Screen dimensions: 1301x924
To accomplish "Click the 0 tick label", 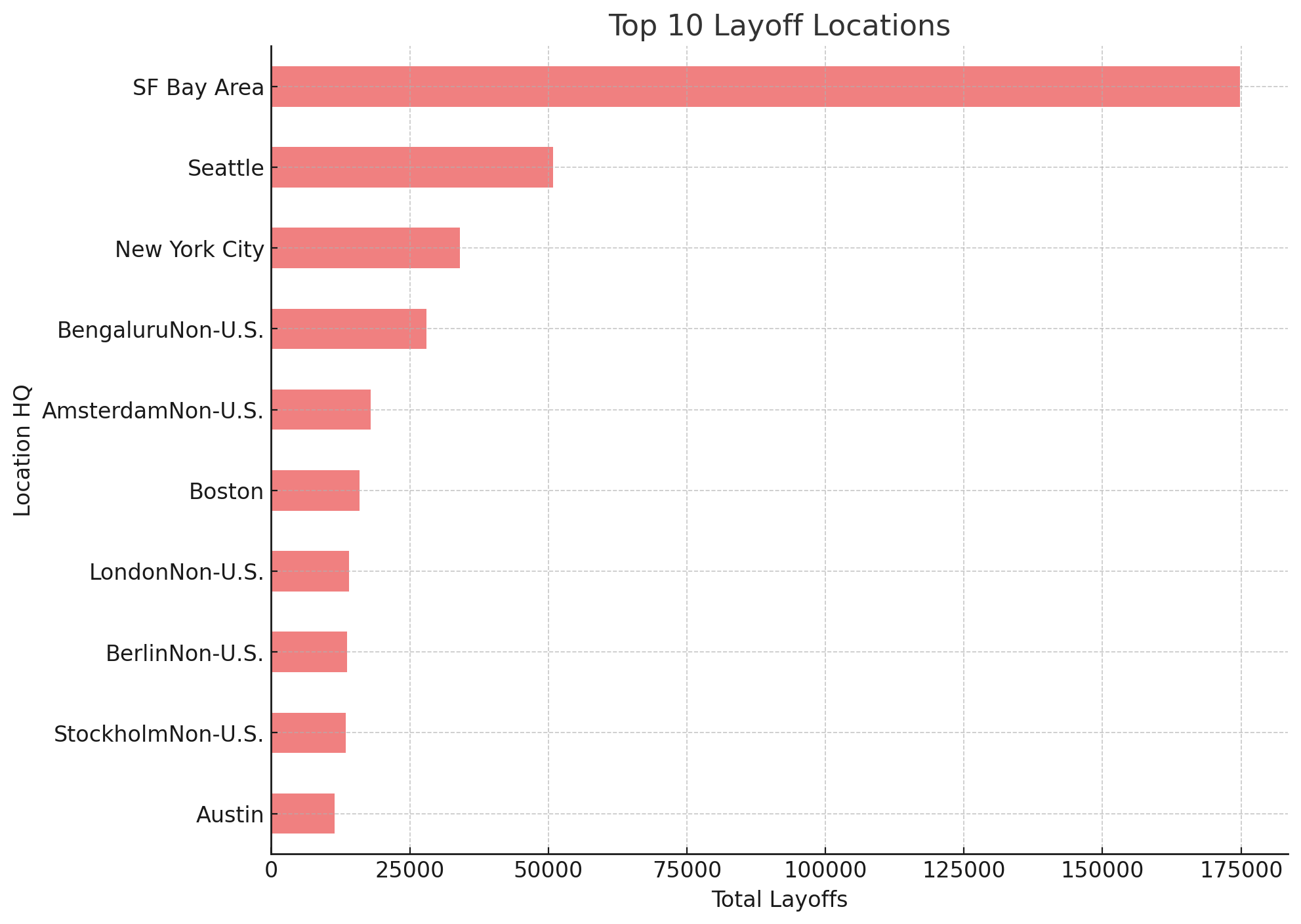I will point(271,871).
